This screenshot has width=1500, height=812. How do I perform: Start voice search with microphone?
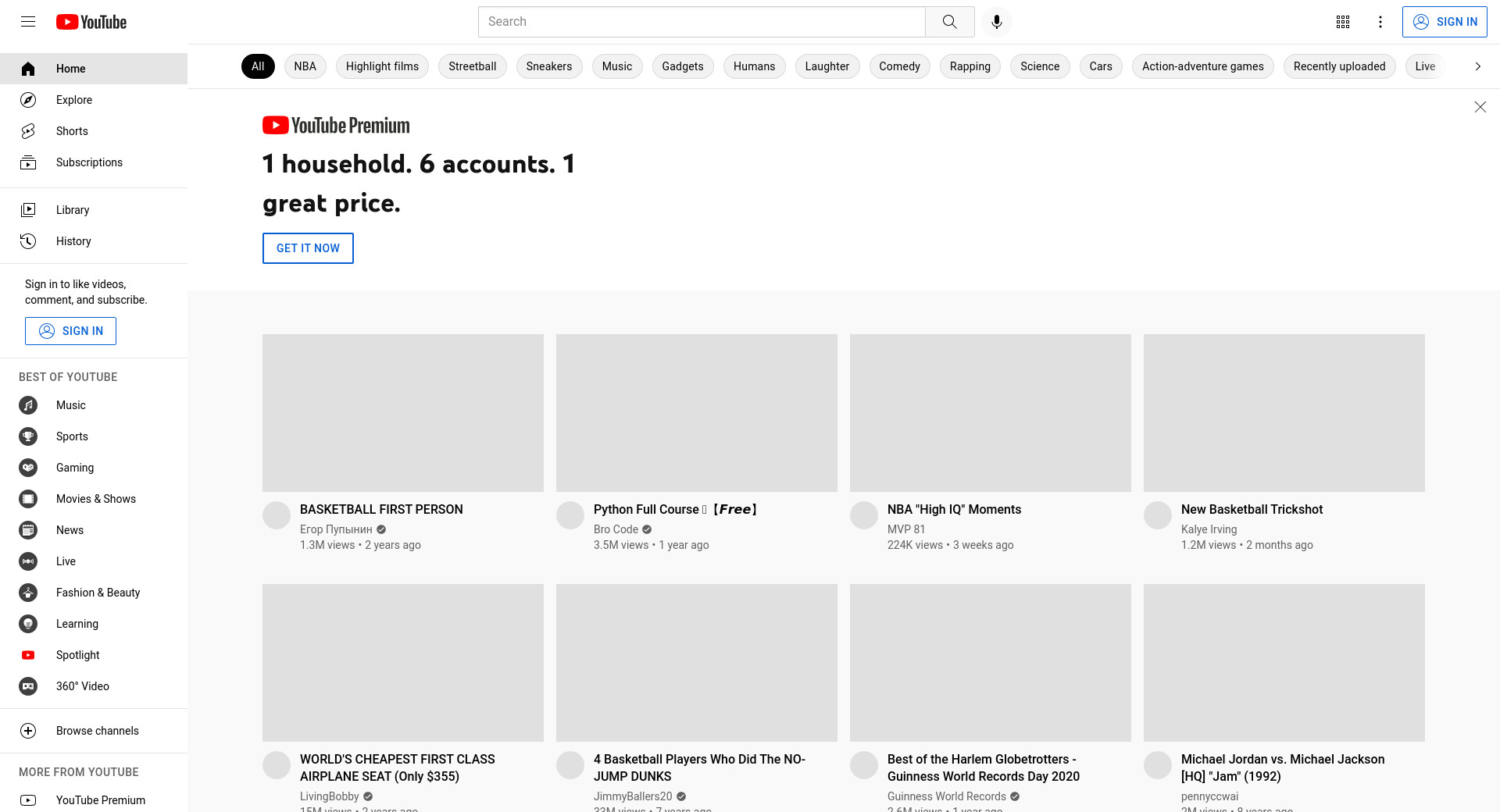pos(997,22)
